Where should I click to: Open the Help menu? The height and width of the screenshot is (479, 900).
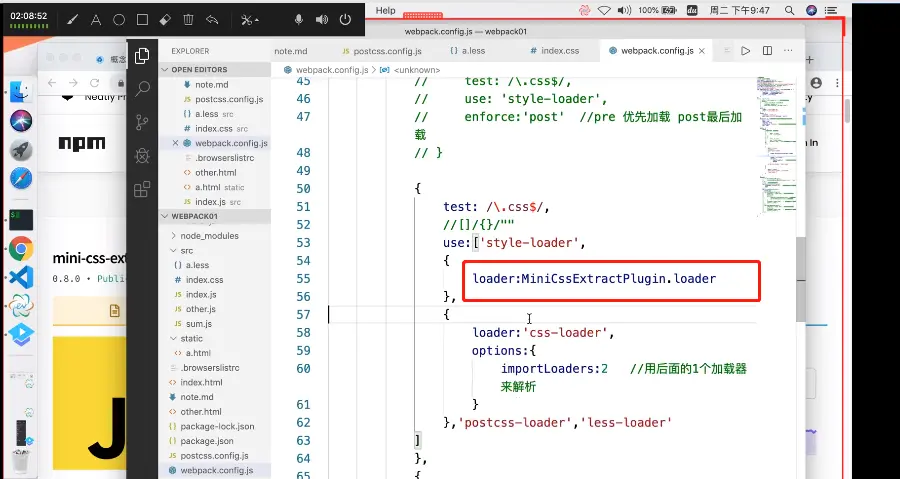pyautogui.click(x=385, y=10)
